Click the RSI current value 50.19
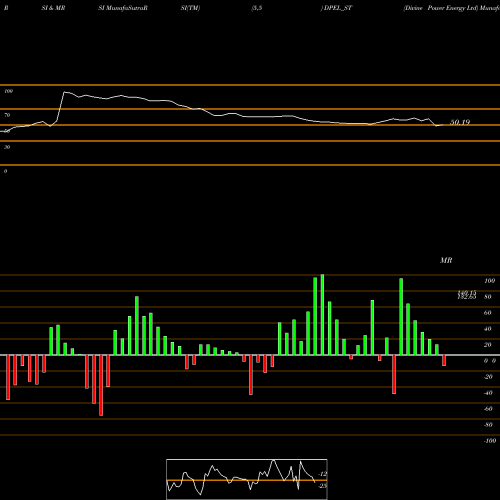Screen dimensions: 500x500 click(460, 122)
